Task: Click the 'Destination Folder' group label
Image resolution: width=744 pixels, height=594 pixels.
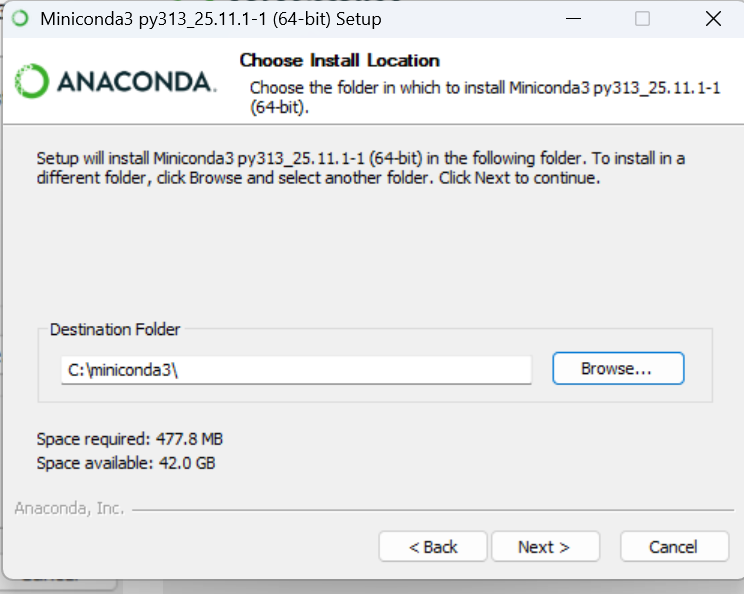Action: [x=115, y=329]
